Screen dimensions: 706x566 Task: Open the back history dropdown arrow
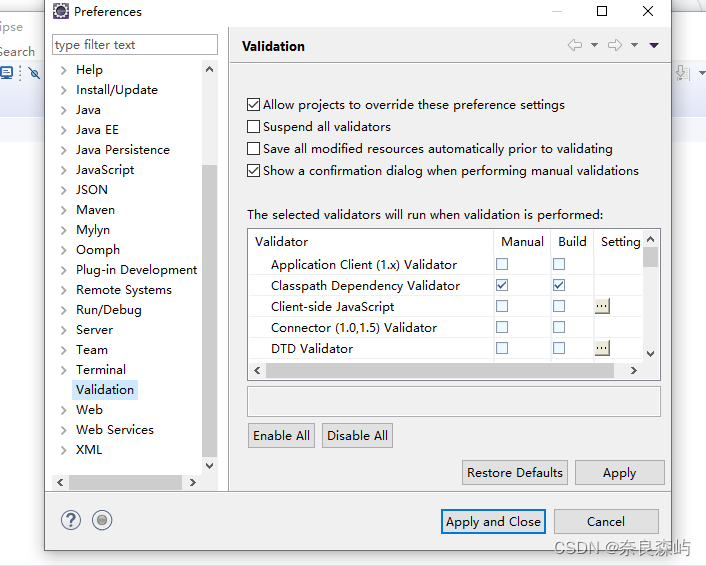594,45
